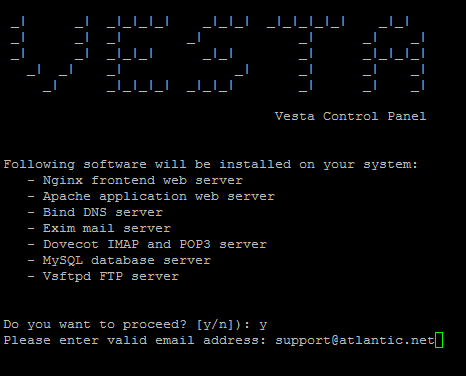
Task: Click the ASCII art letter E
Action: pyautogui.click(x=138, y=54)
